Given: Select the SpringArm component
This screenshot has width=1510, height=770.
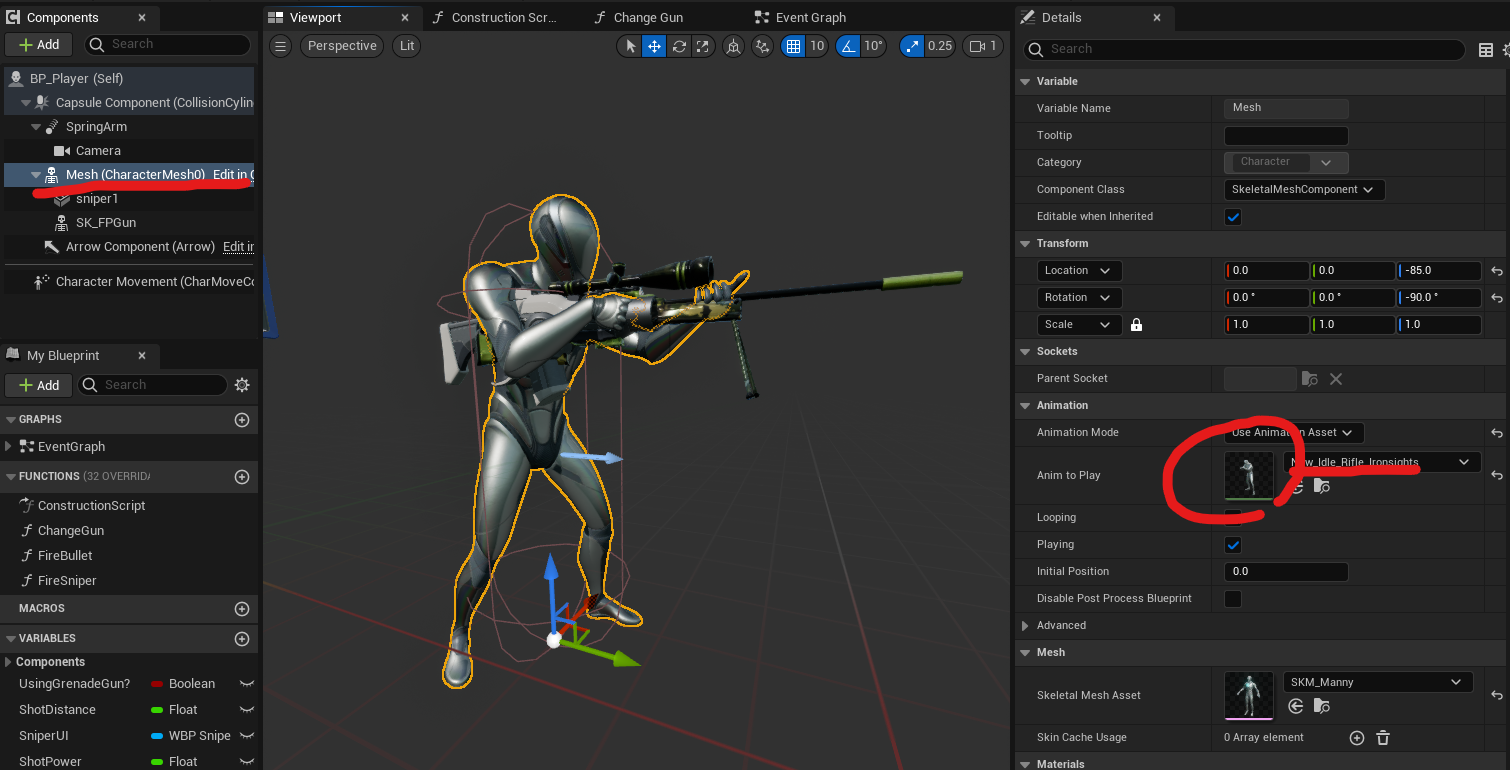Looking at the screenshot, I should [96, 127].
